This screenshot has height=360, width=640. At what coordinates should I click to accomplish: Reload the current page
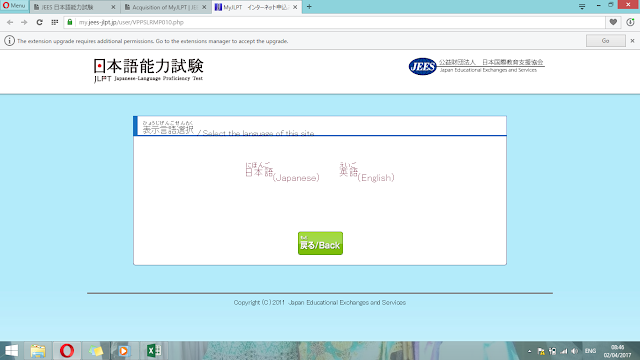point(39,22)
